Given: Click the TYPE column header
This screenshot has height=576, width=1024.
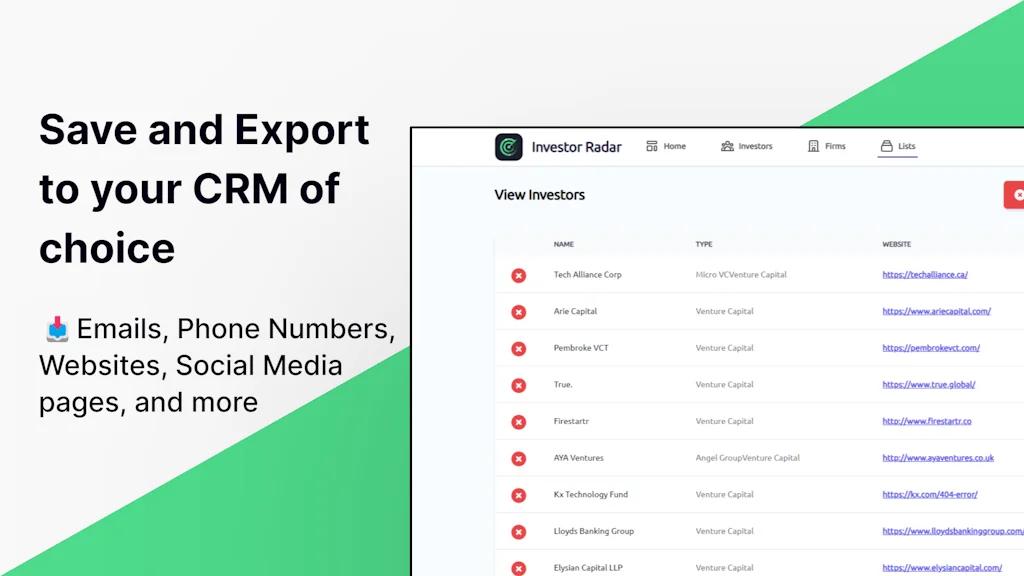Looking at the screenshot, I should tap(703, 243).
